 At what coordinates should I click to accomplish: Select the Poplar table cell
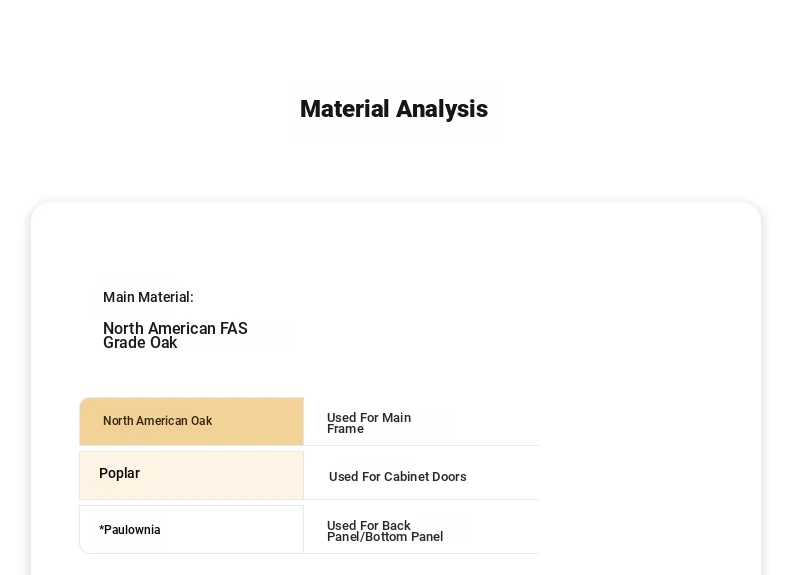click(x=191, y=475)
